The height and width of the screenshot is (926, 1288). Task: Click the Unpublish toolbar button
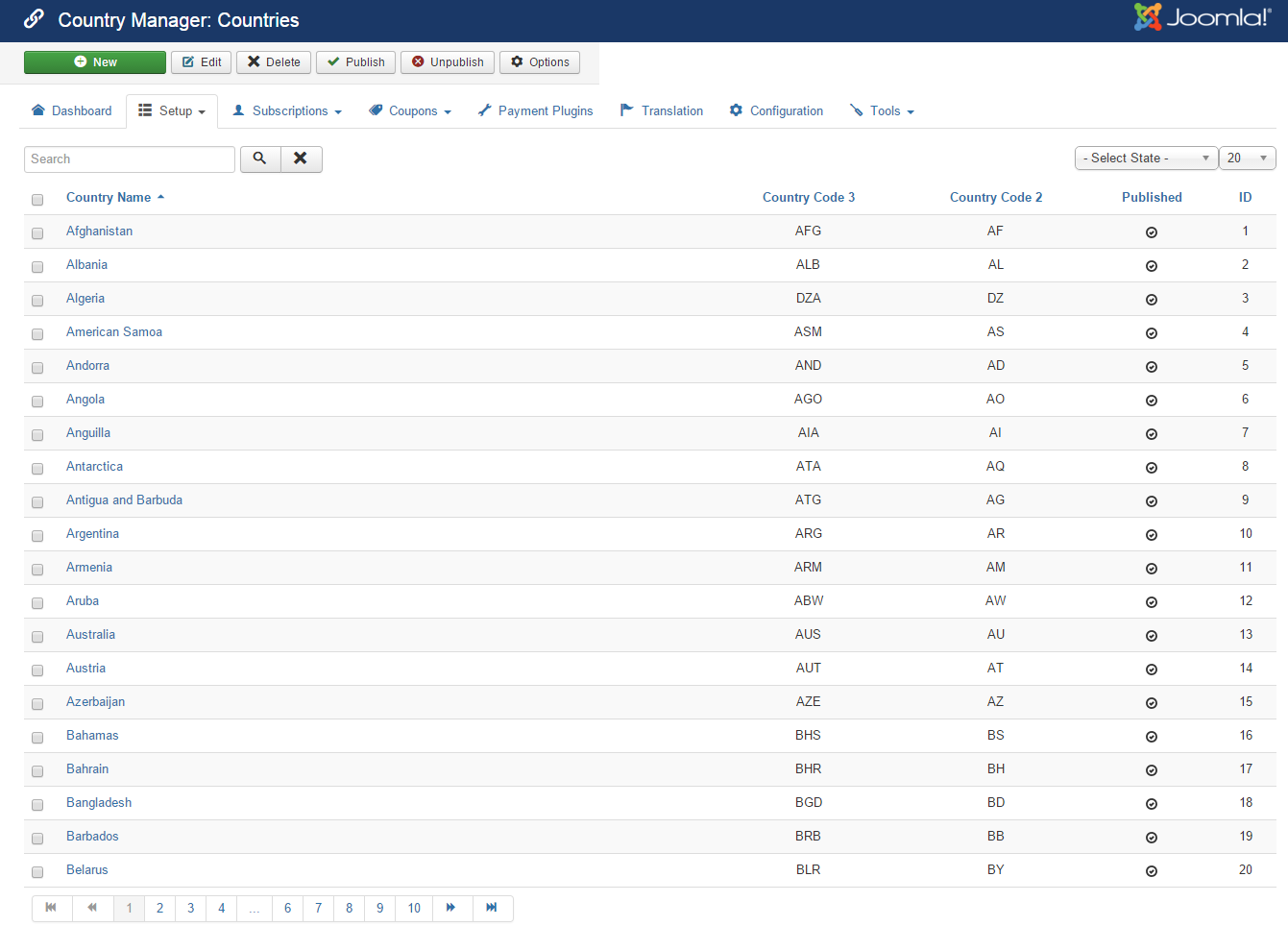(448, 62)
